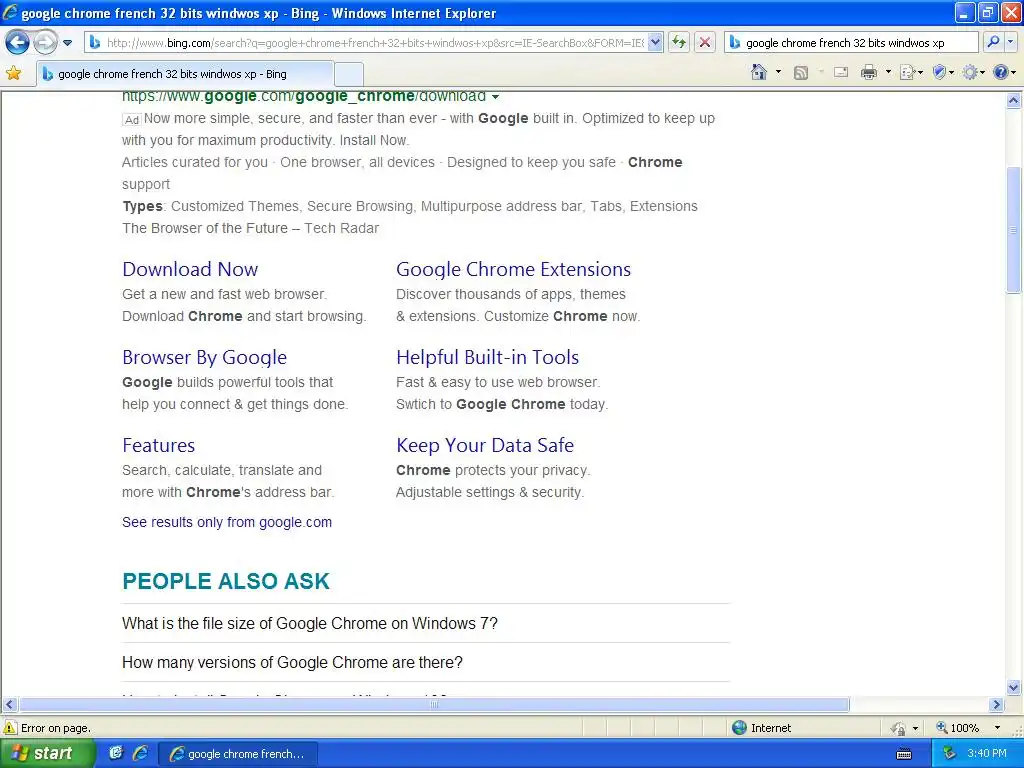Open Google Chrome Extensions link

tap(513, 269)
